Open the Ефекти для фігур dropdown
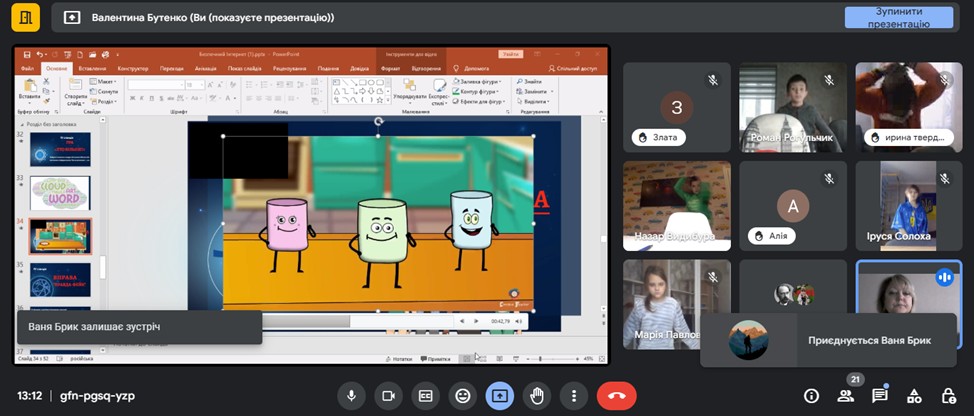 [480, 101]
